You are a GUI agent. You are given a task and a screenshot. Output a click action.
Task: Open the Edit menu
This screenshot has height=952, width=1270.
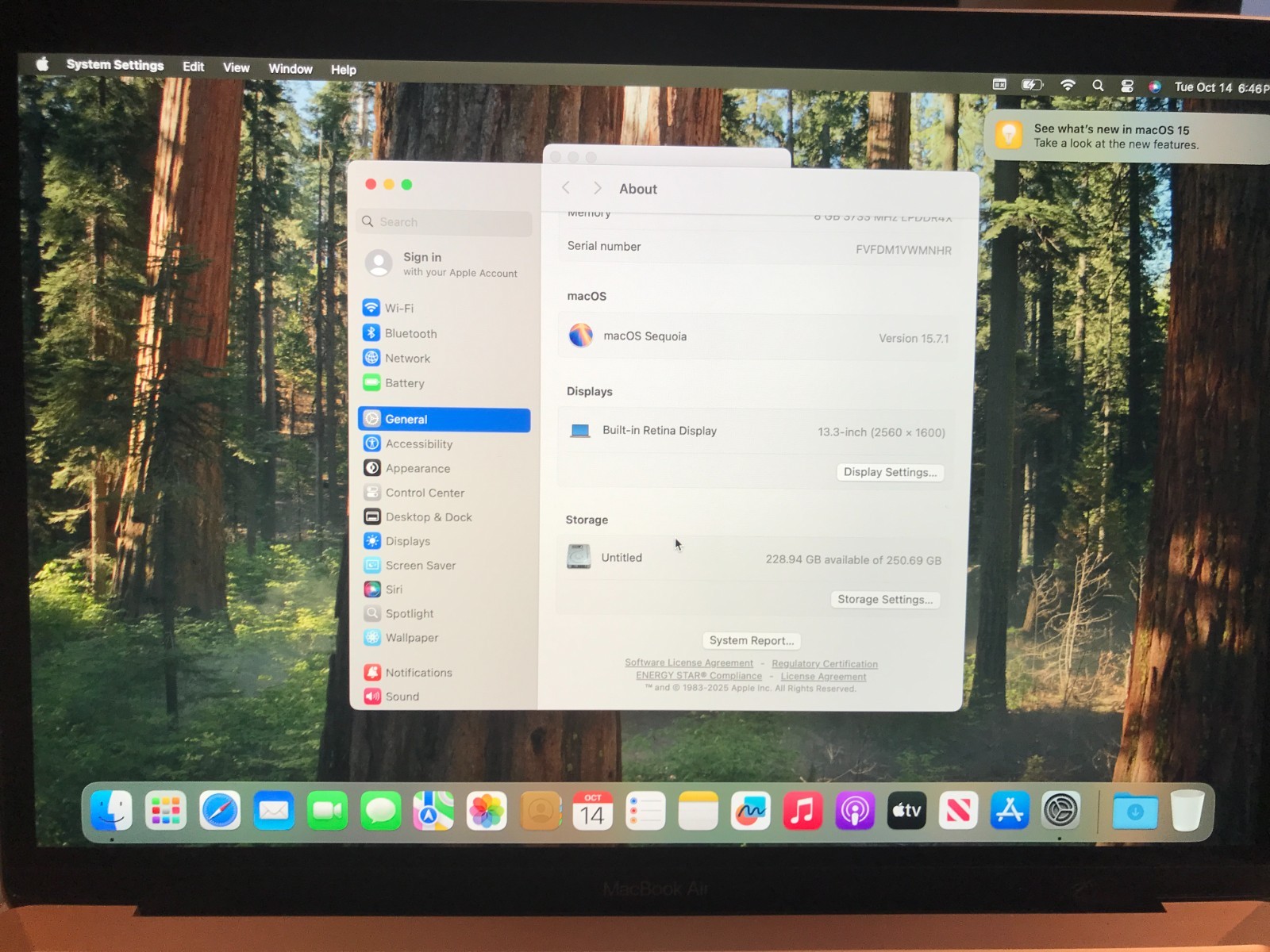pyautogui.click(x=193, y=67)
